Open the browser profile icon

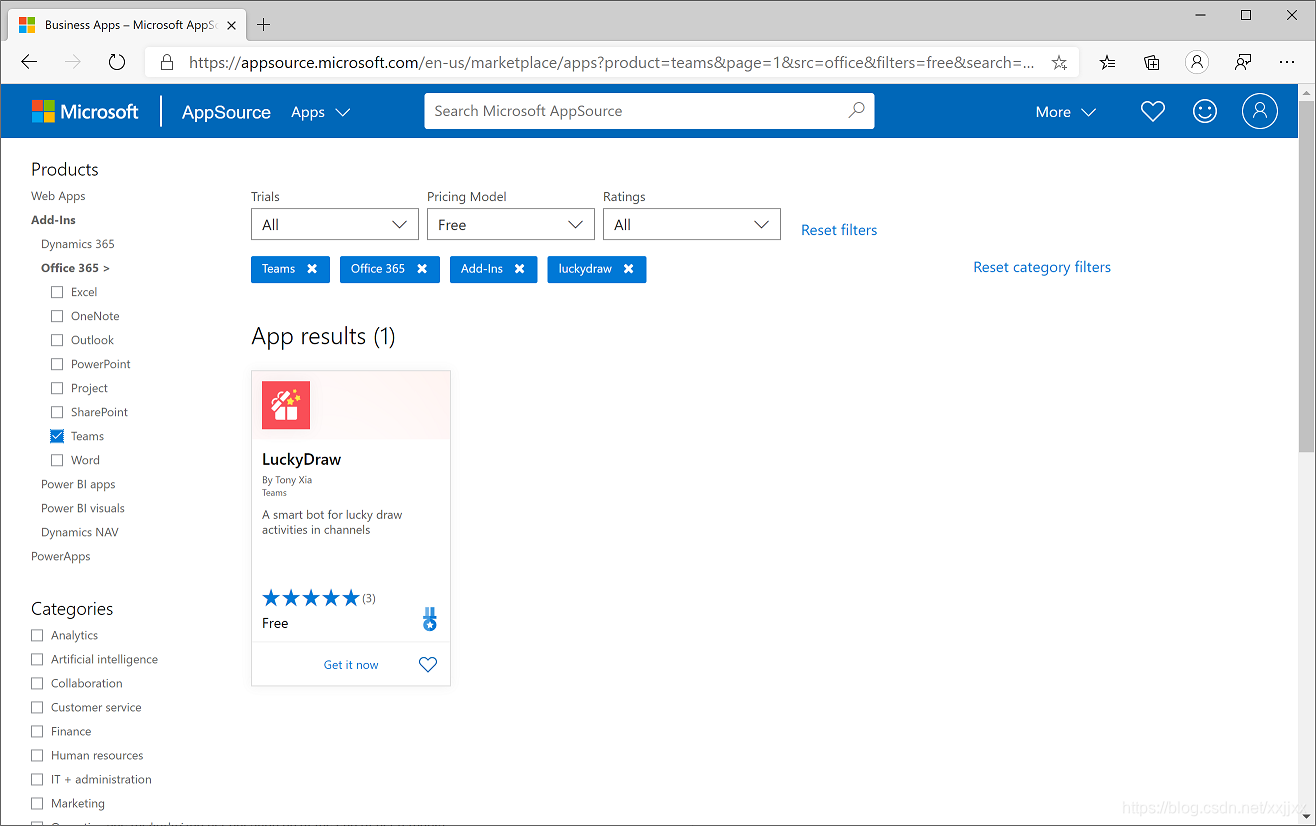coord(1196,62)
